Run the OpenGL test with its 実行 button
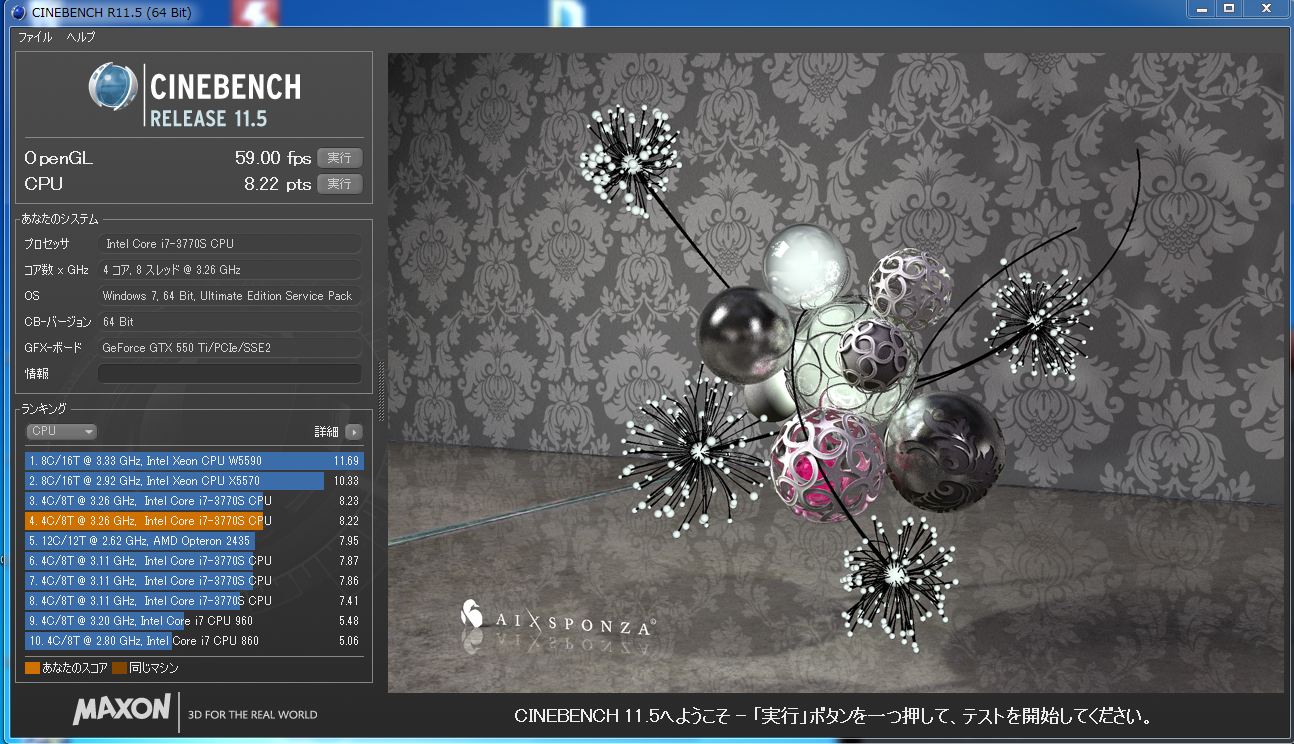 pos(339,158)
